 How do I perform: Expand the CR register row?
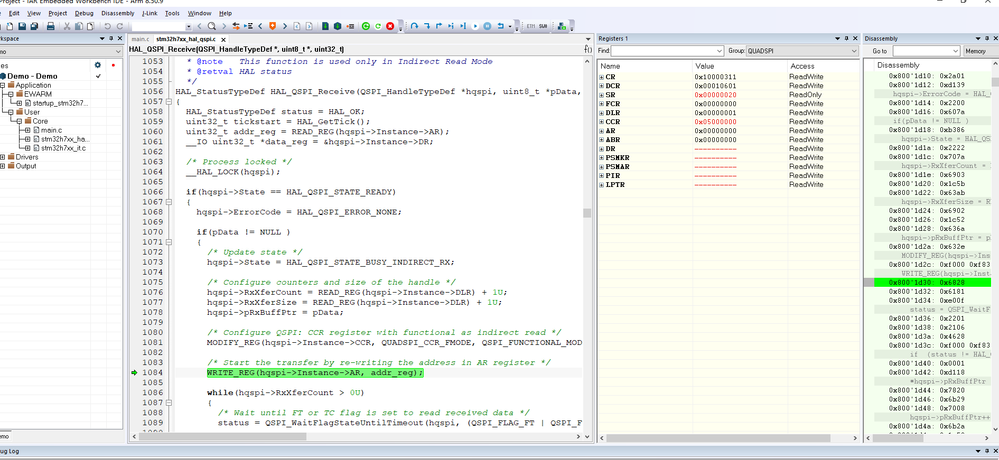602,77
